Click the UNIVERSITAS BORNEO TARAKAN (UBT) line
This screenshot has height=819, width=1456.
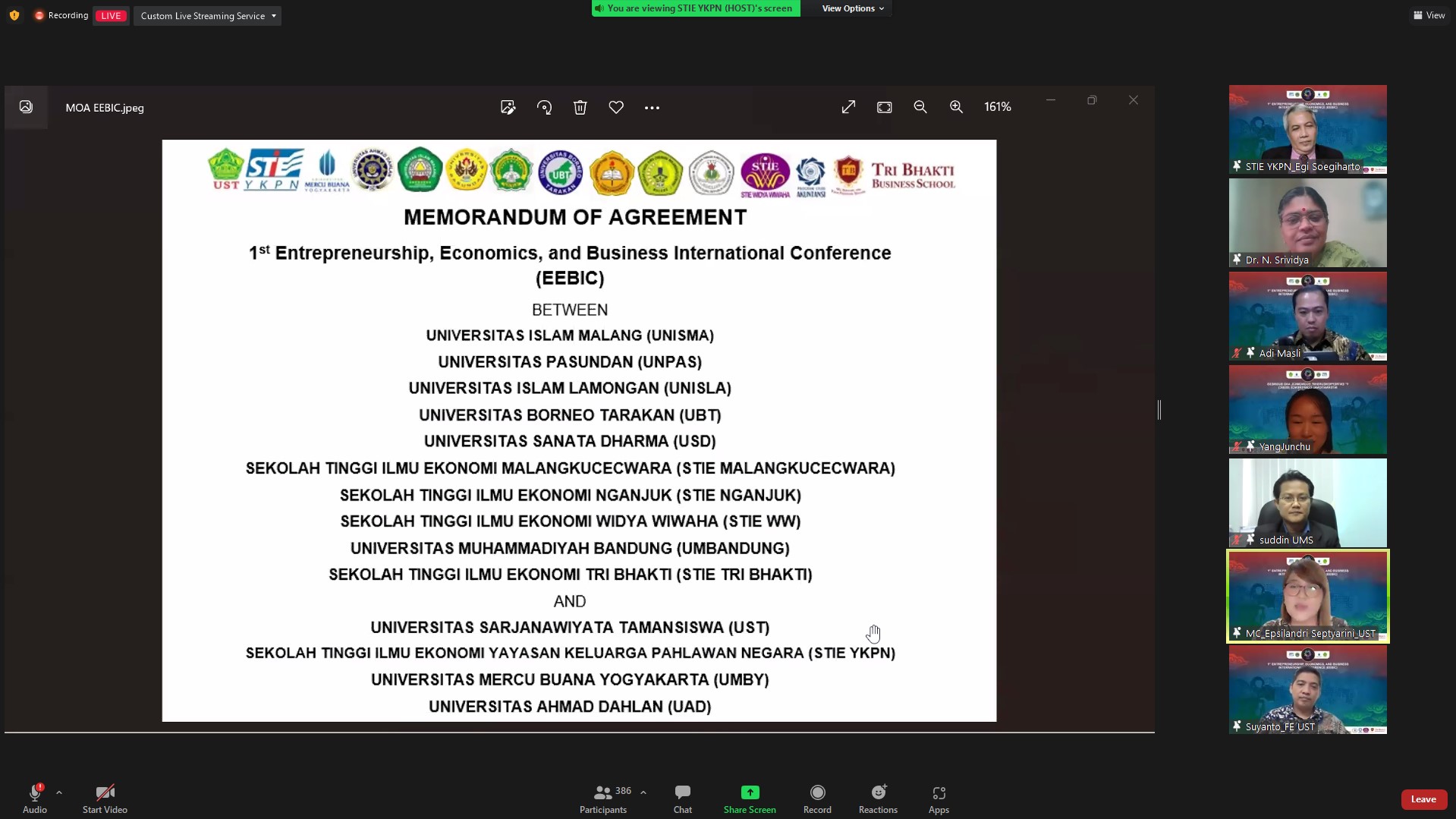click(x=570, y=415)
